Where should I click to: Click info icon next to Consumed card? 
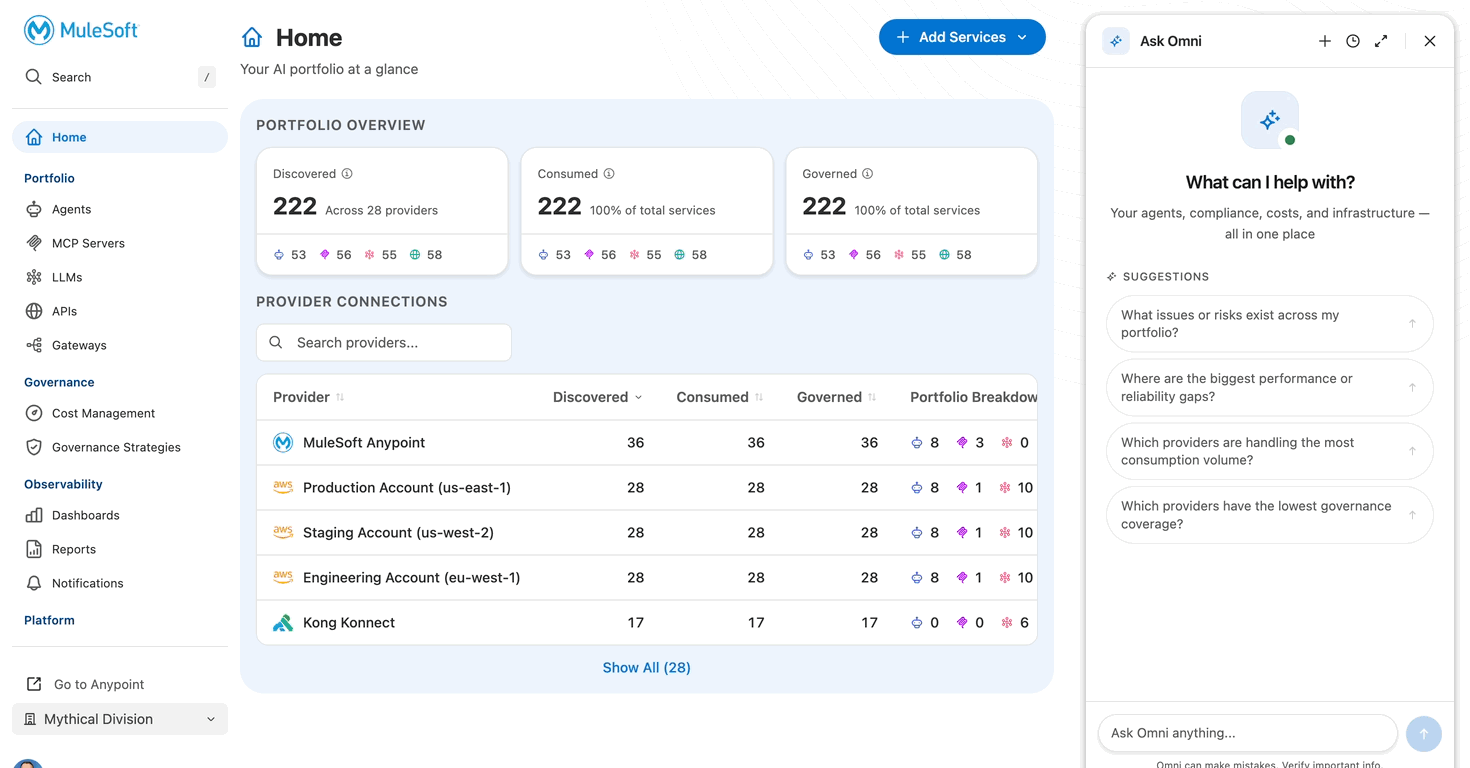coord(608,174)
